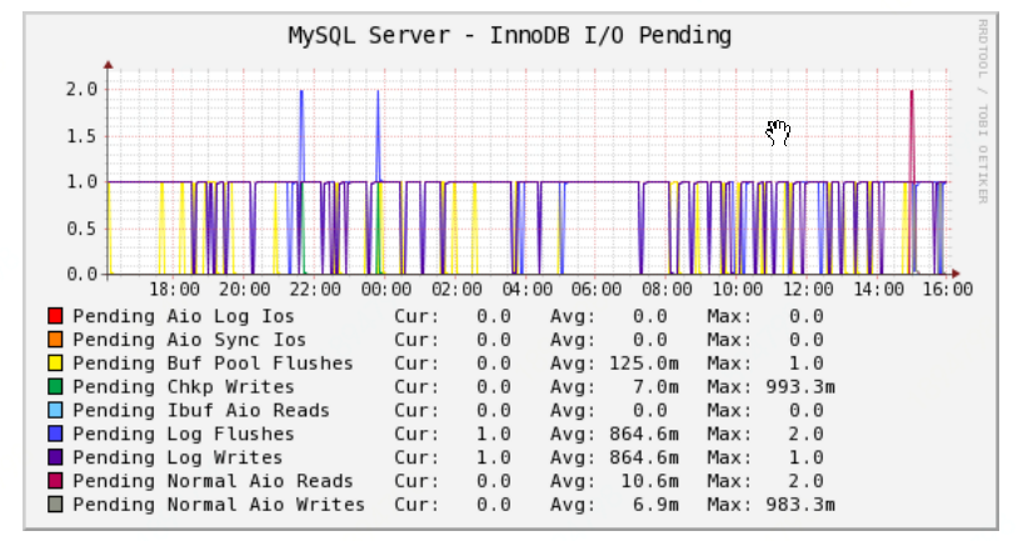
Task: Select the 'Pending Normal Aio Writes' legend label
Action: pyautogui.click(x=219, y=505)
